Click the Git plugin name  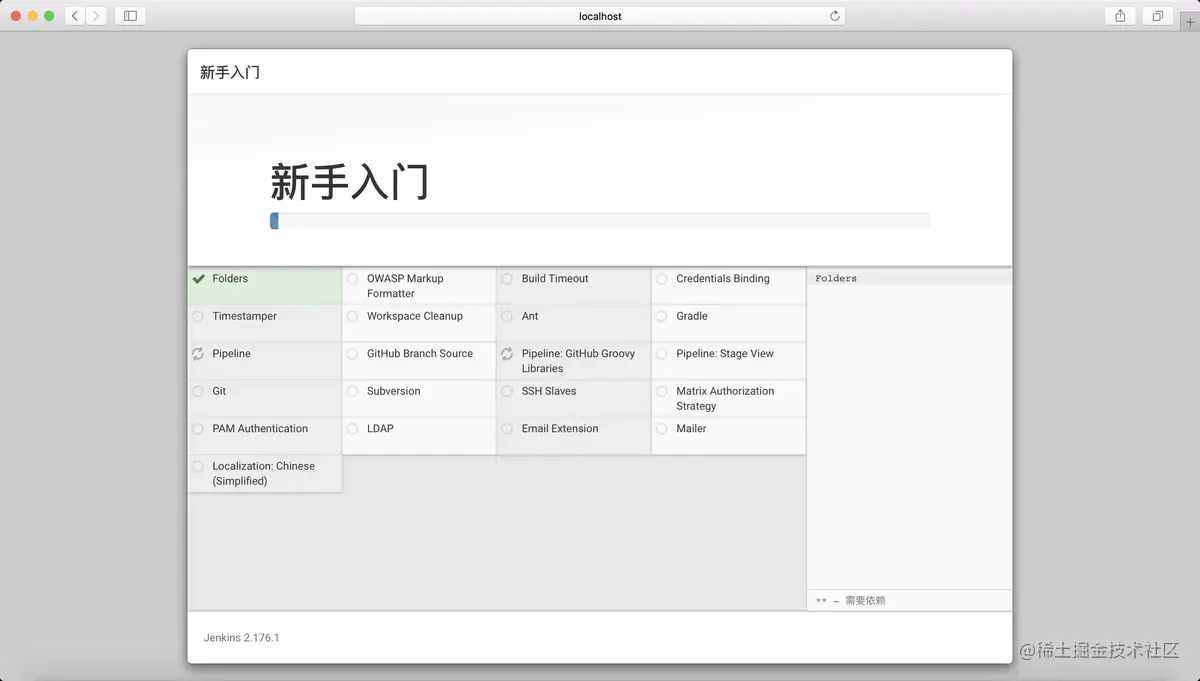(219, 391)
